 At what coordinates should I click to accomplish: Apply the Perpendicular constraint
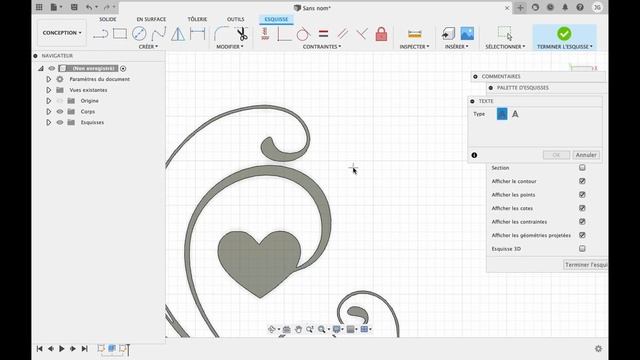[x=362, y=34]
